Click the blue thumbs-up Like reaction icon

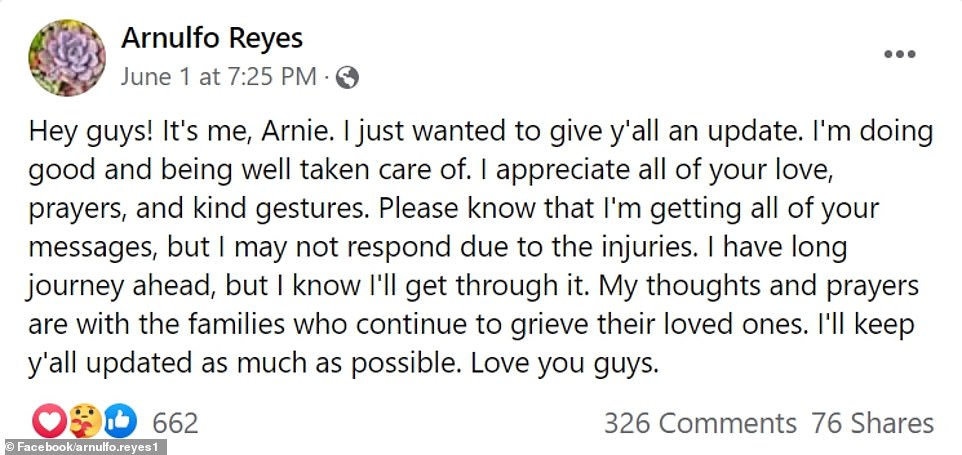pyautogui.click(x=120, y=422)
